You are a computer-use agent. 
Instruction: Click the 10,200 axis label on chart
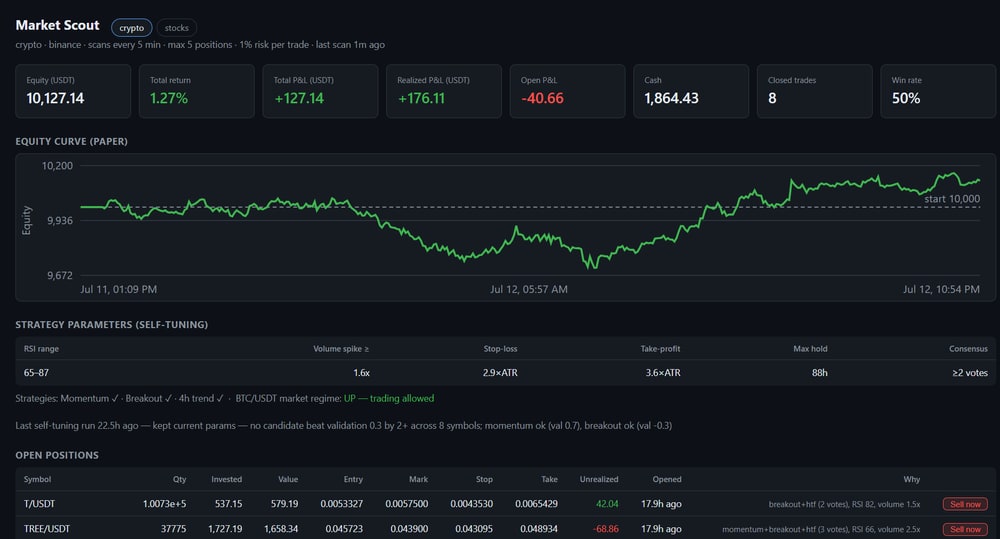[57, 166]
